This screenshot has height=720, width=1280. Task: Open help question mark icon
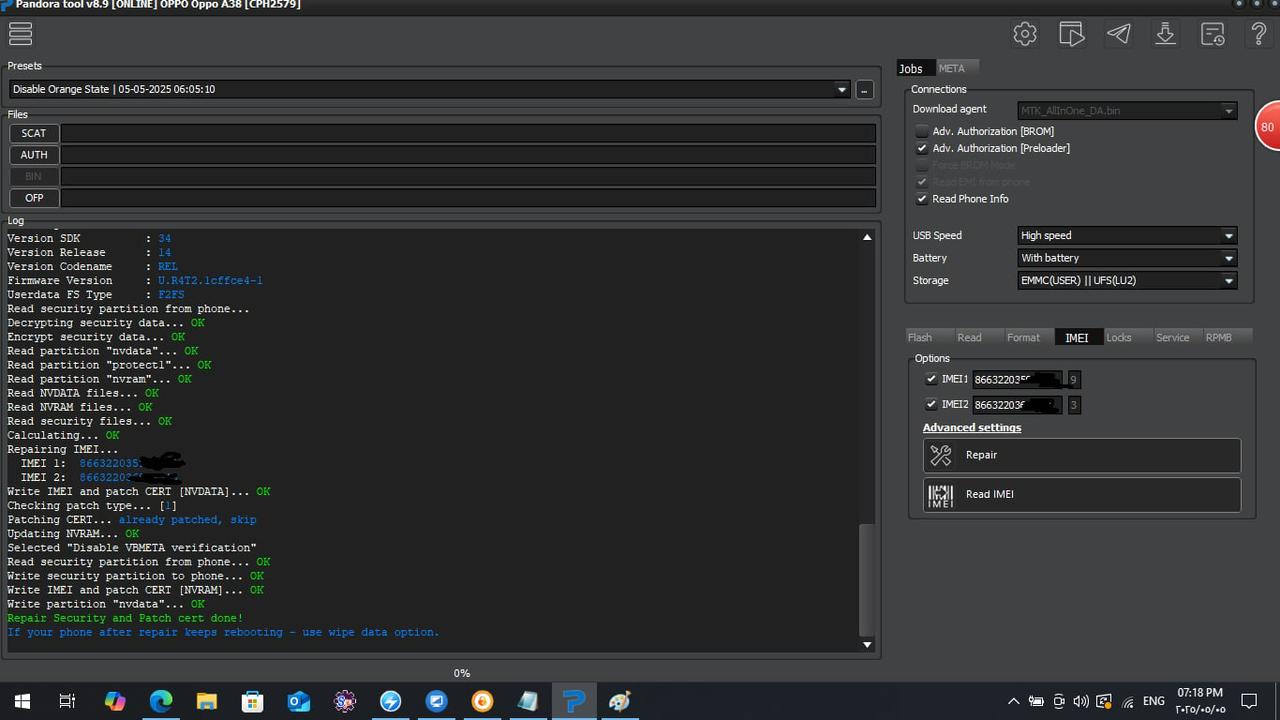pos(1259,34)
